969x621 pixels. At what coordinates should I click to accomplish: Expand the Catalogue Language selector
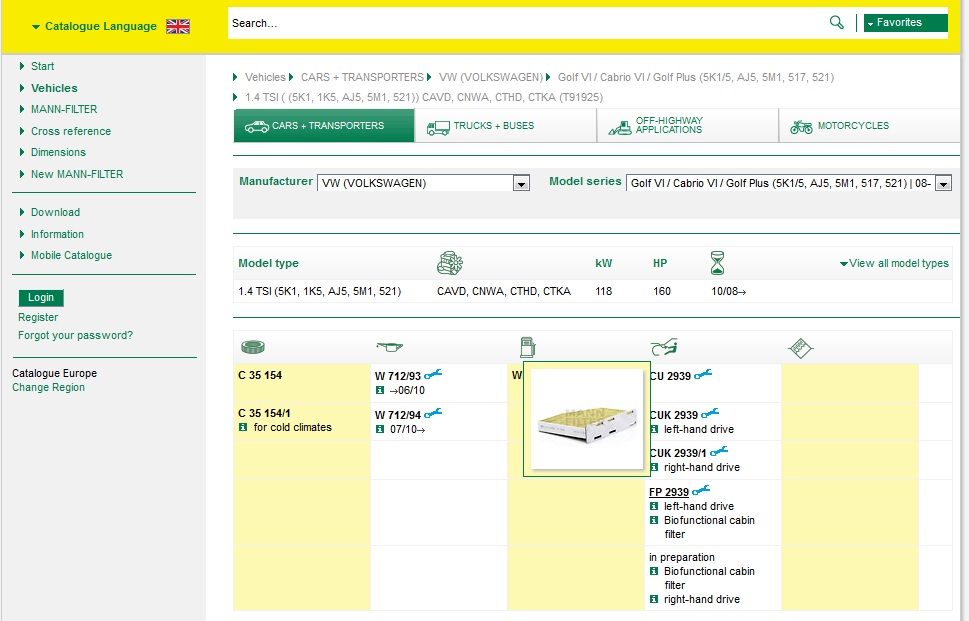[x=94, y=26]
